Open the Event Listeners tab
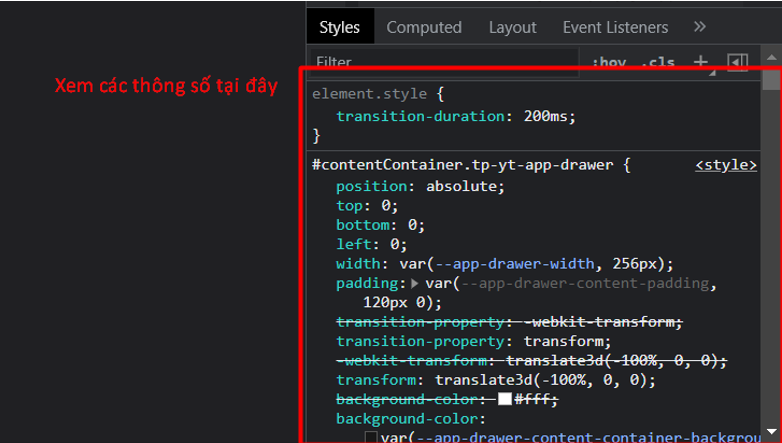 pyautogui.click(x=615, y=27)
